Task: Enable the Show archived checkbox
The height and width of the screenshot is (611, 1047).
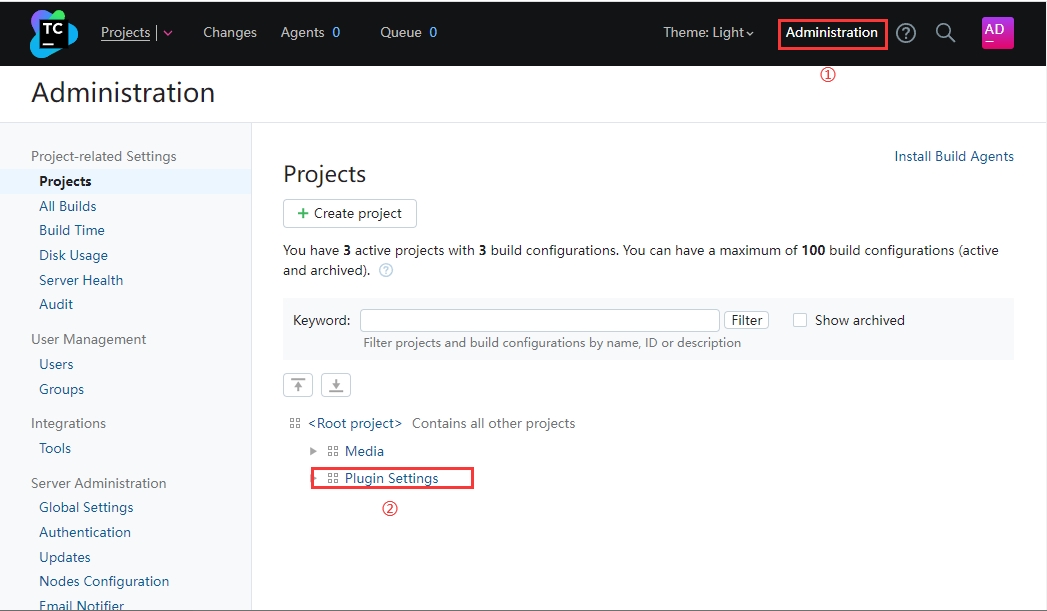Action: (x=800, y=320)
